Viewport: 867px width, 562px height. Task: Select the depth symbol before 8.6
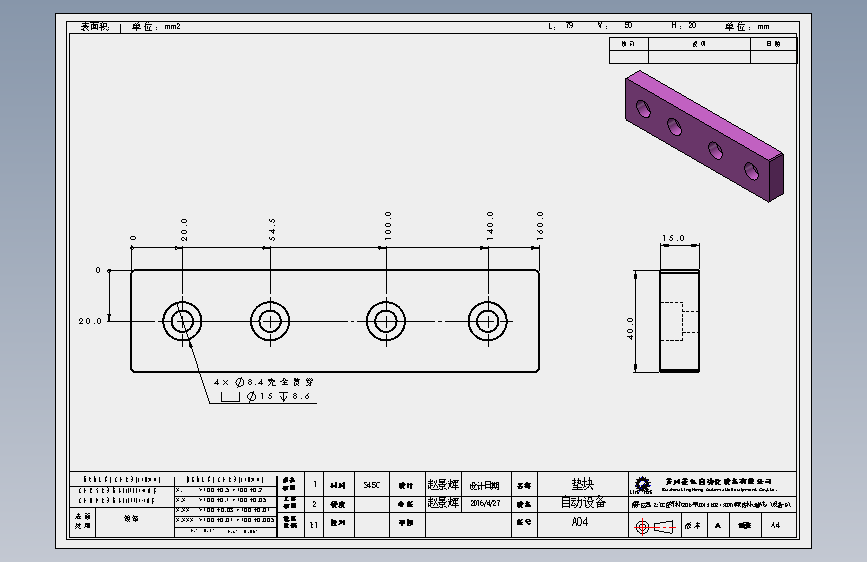pos(283,396)
